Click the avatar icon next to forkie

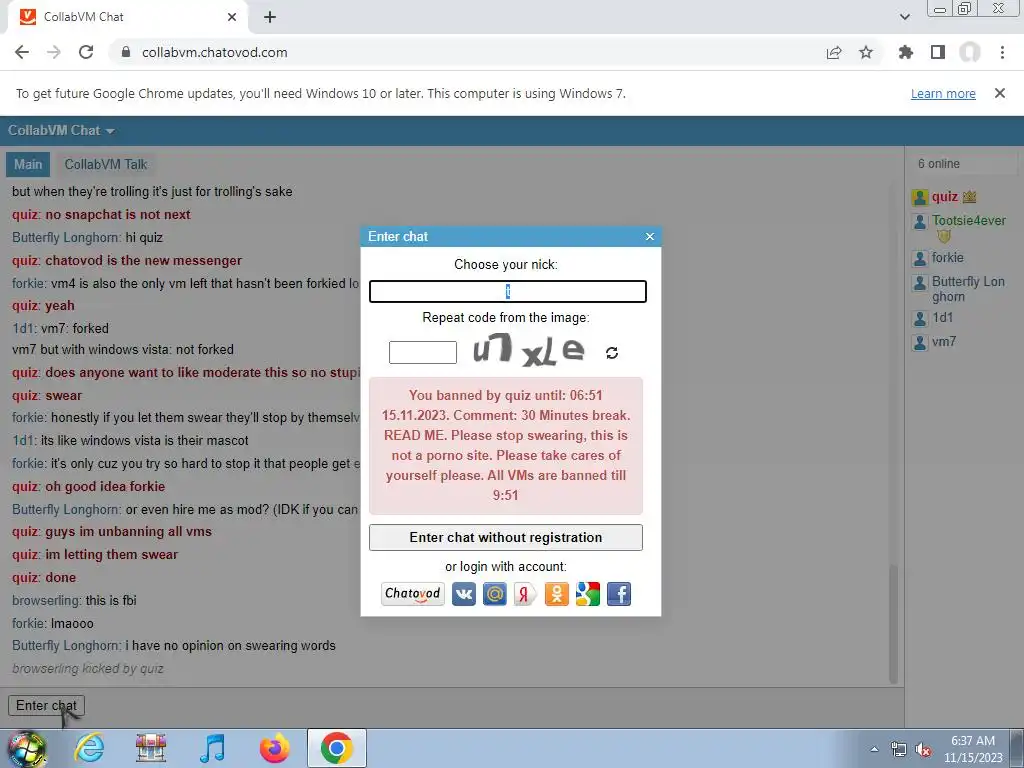click(920, 259)
